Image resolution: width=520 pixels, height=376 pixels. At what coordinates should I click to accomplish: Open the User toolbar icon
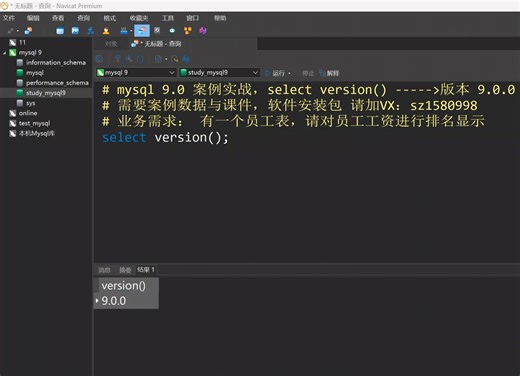point(106,31)
